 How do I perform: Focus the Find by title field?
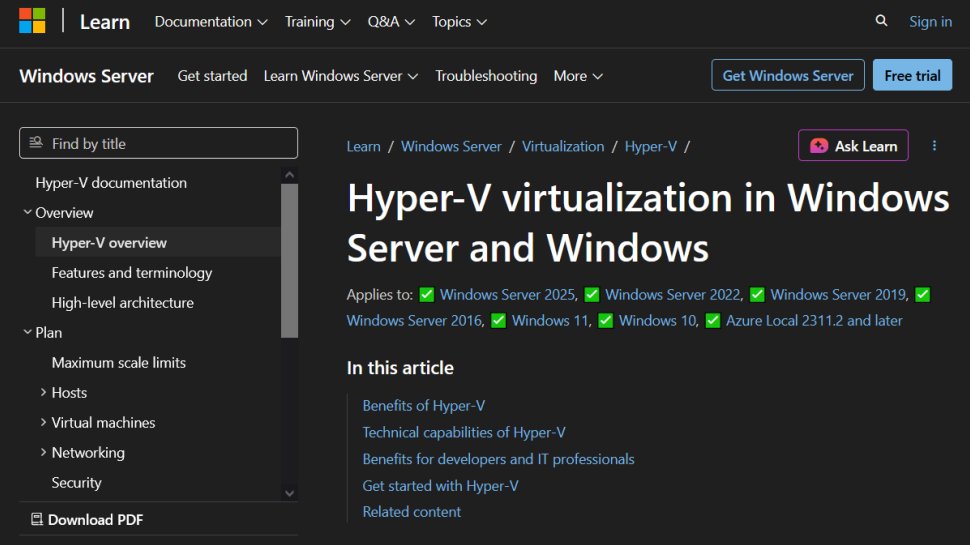(x=158, y=144)
